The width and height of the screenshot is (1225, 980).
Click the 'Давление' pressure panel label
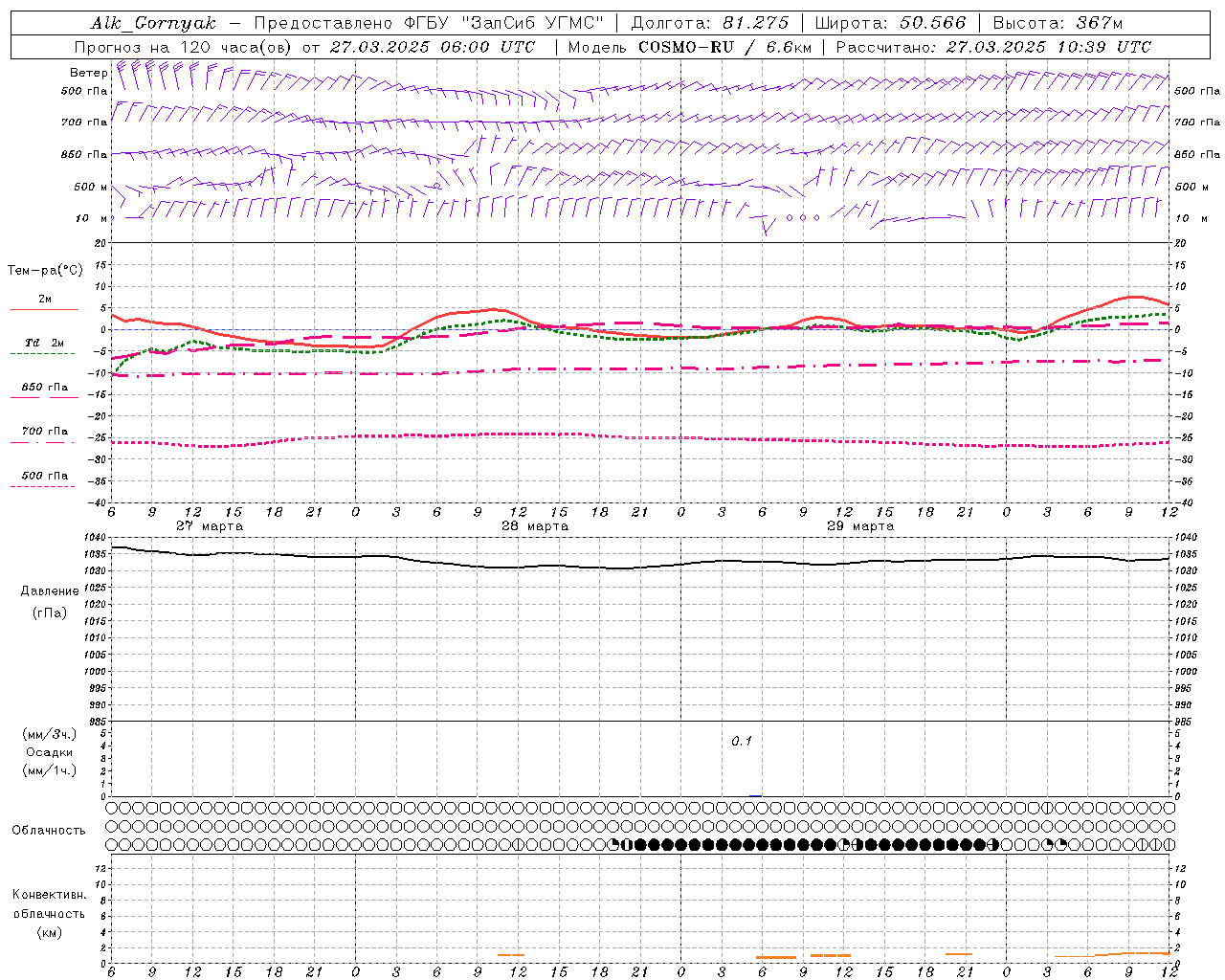click(x=50, y=591)
